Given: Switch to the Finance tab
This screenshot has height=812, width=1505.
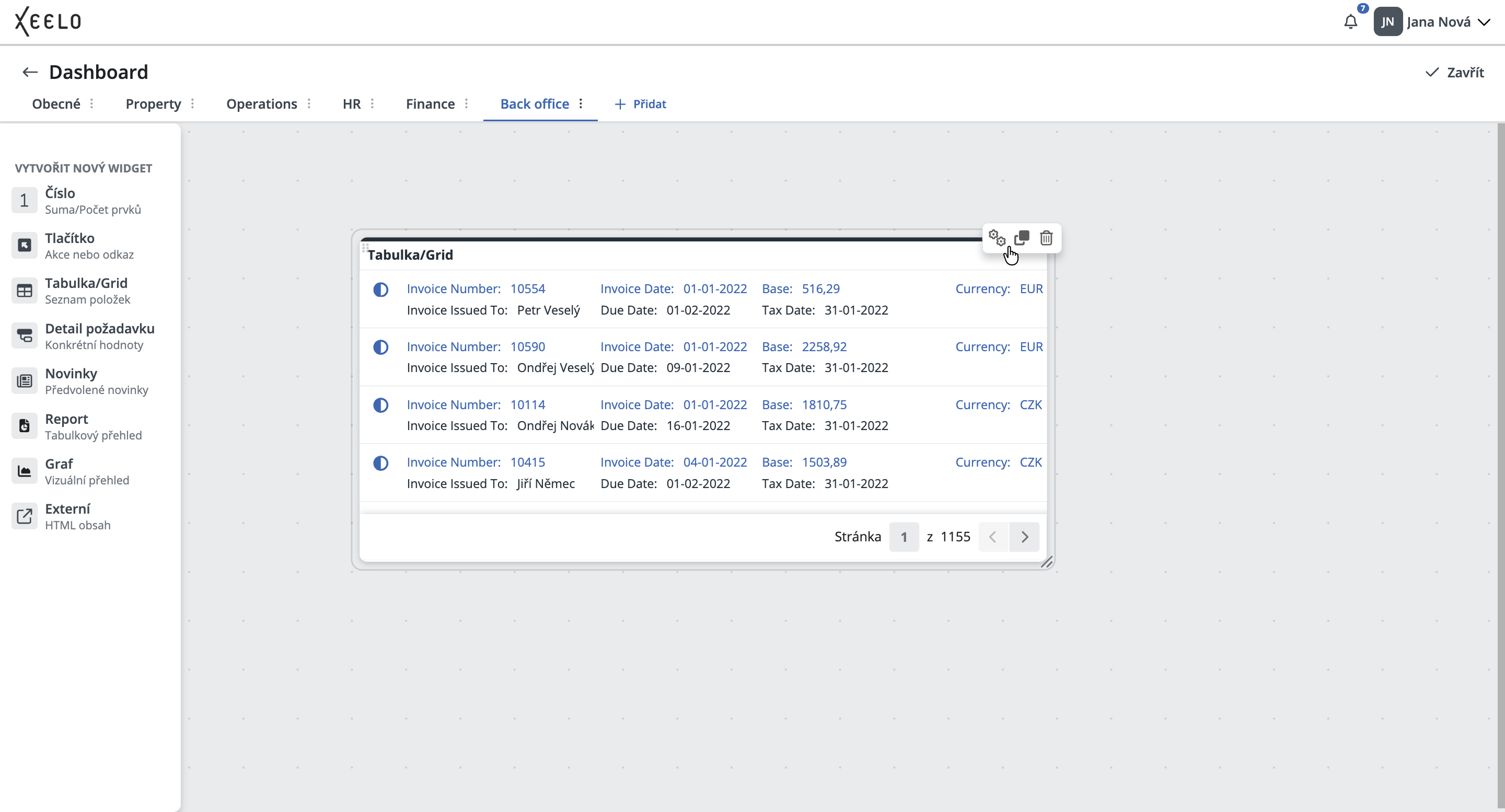Looking at the screenshot, I should tap(430, 104).
